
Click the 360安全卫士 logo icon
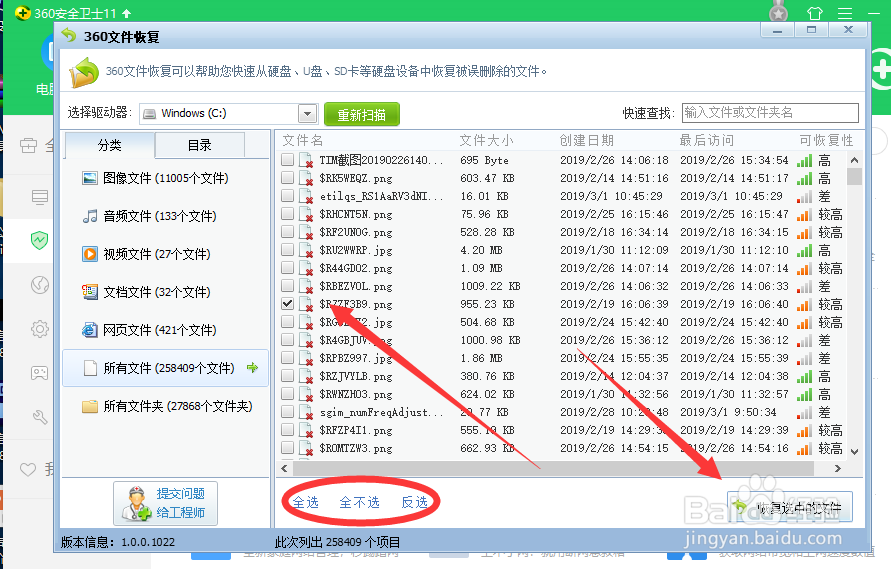pyautogui.click(x=22, y=13)
